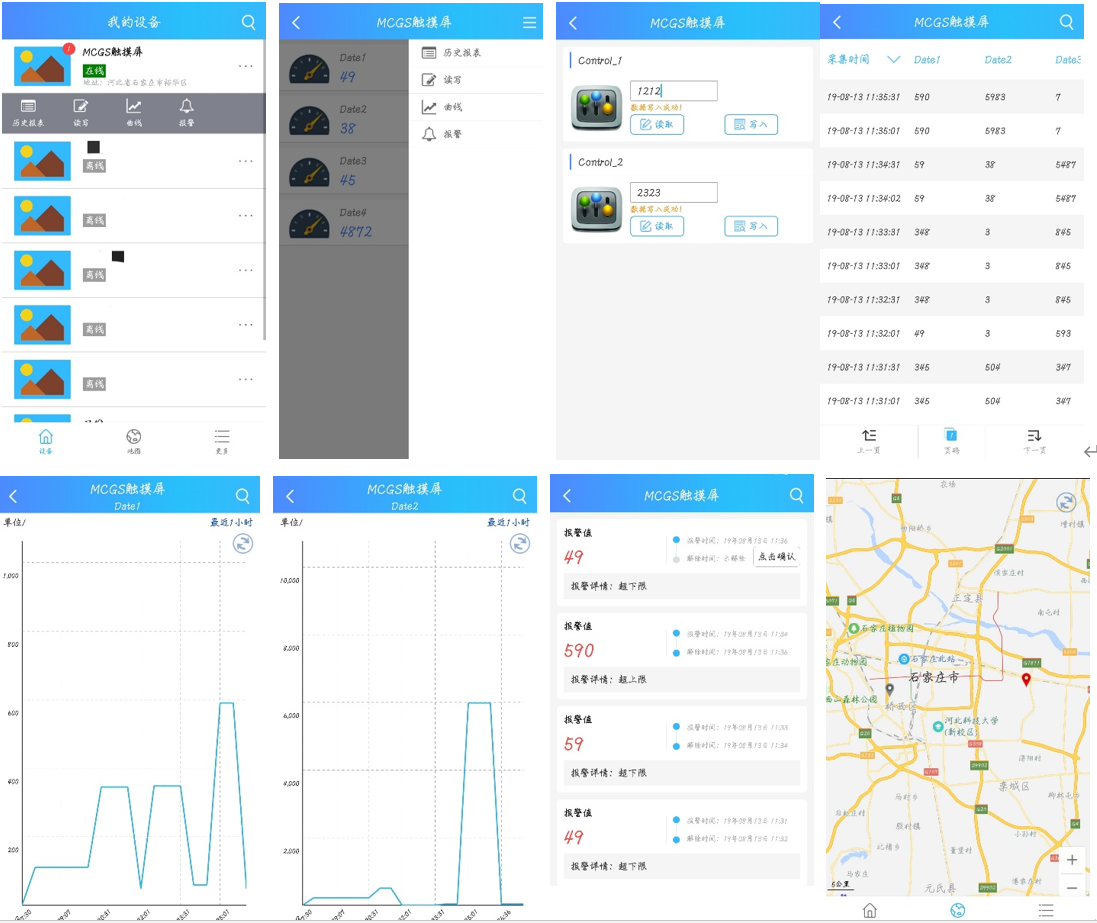Refresh the Date1 chart
1097x923 pixels.
point(243,544)
